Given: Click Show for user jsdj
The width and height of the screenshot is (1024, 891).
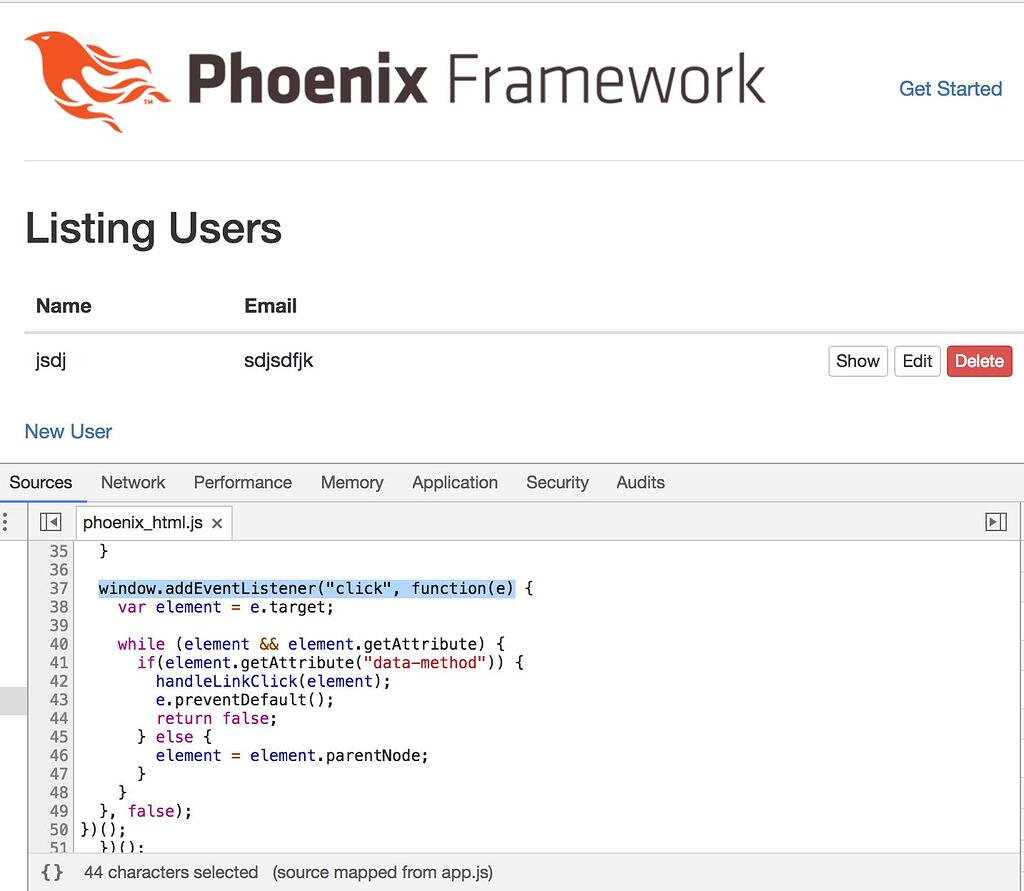Looking at the screenshot, I should (x=857, y=361).
